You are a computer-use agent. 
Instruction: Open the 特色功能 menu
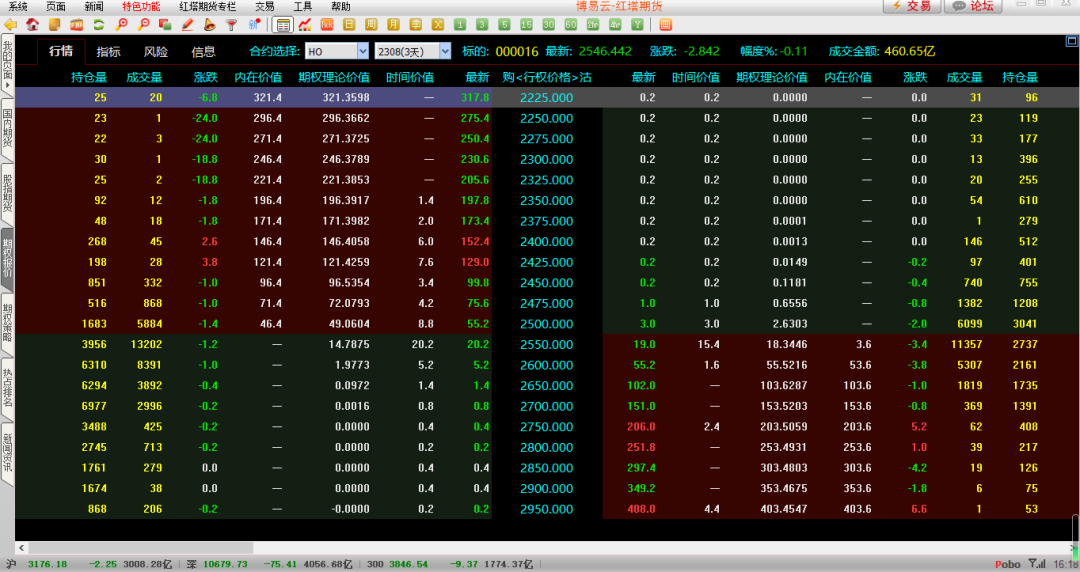(x=141, y=6)
